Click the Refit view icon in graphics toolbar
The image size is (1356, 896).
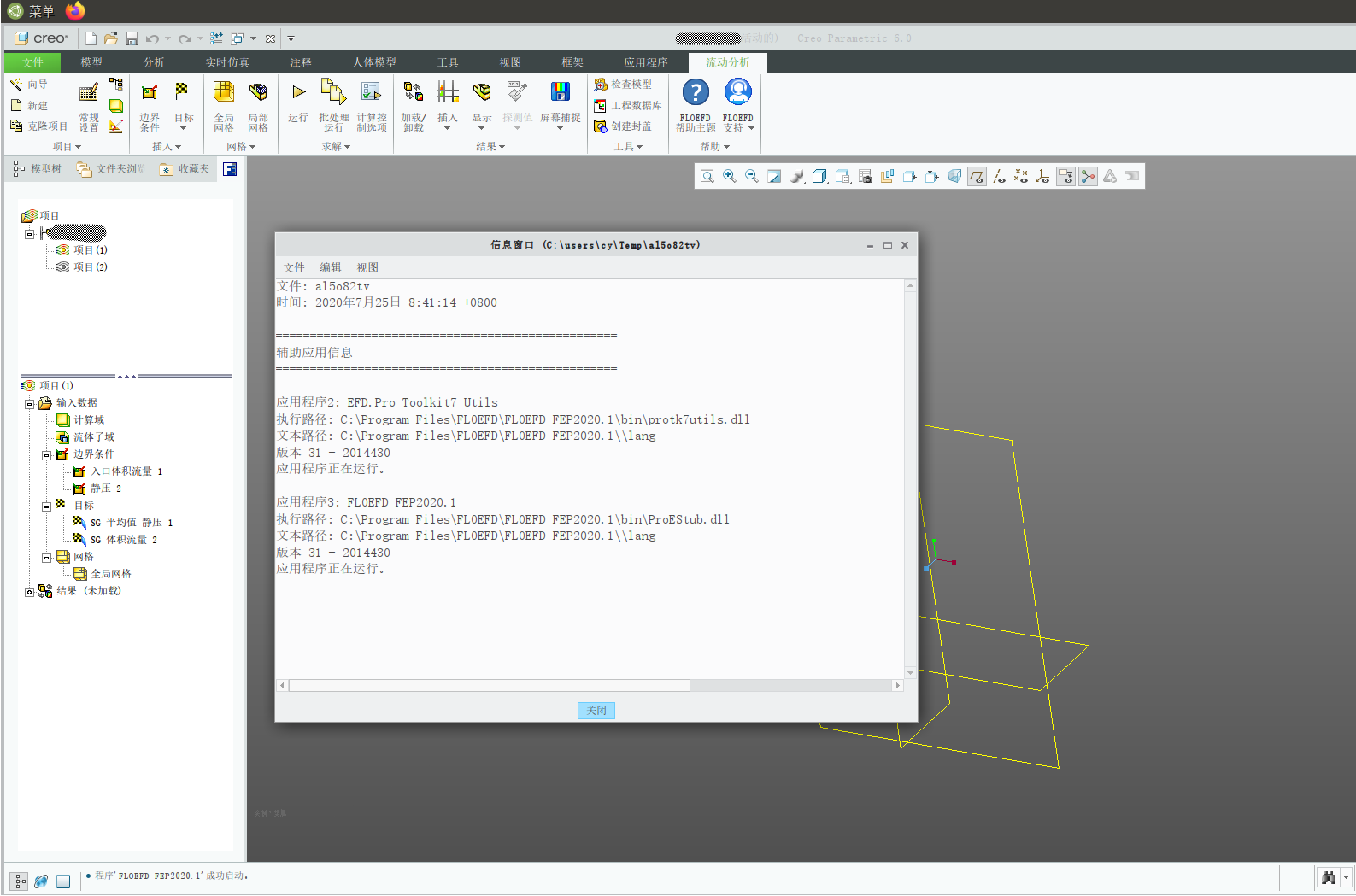pyautogui.click(x=707, y=176)
